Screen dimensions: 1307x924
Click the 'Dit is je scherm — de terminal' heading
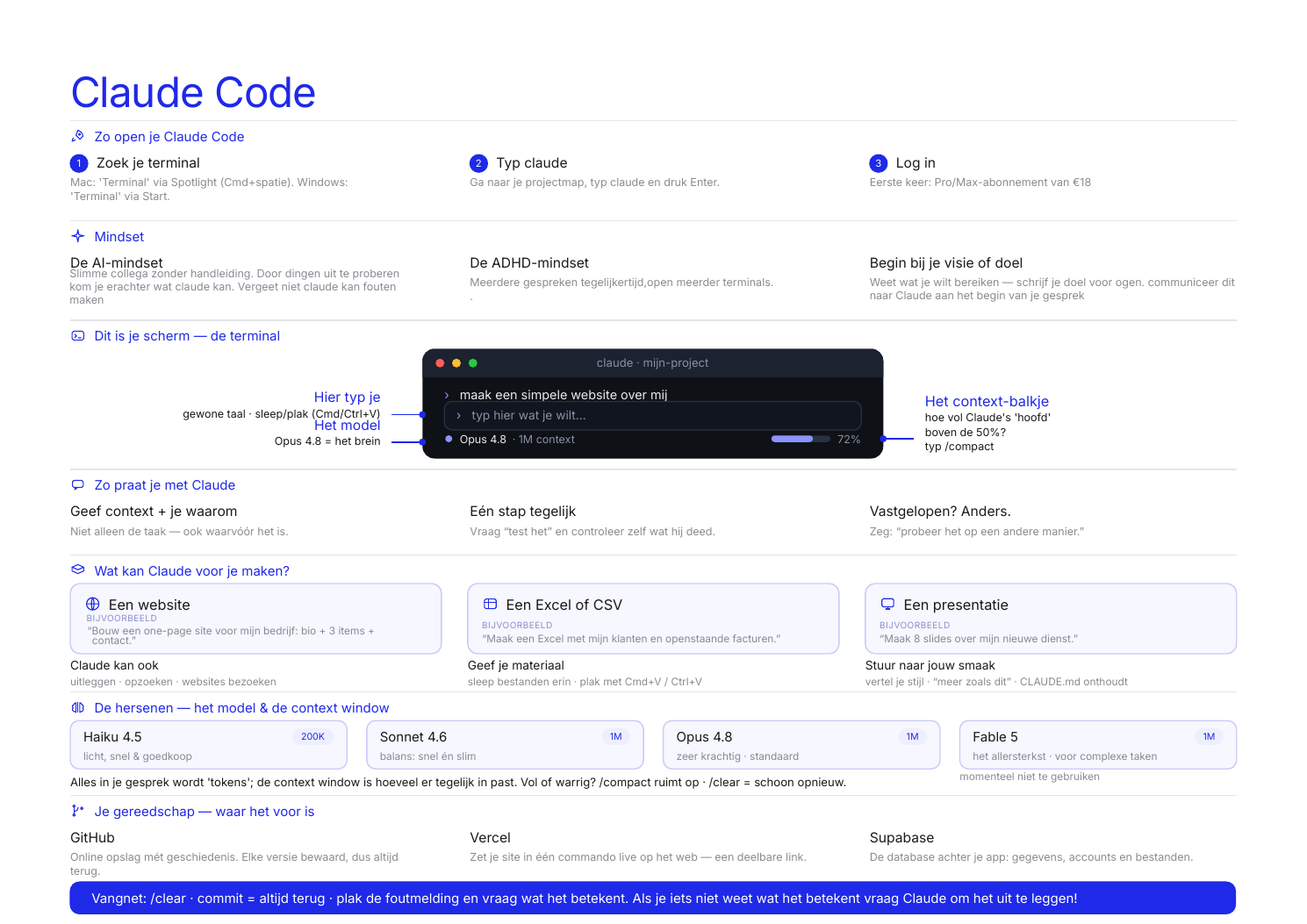point(187,336)
